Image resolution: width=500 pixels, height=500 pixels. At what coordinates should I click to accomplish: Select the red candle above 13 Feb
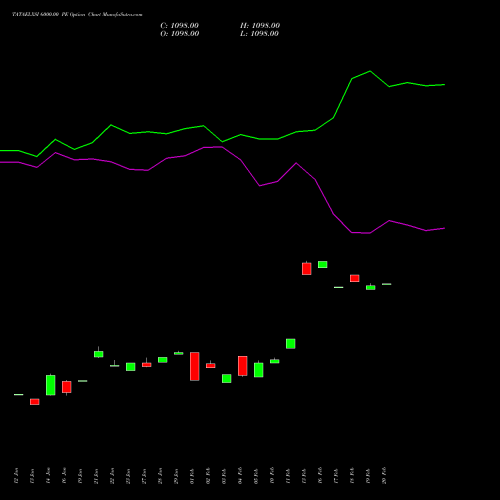coord(307,268)
